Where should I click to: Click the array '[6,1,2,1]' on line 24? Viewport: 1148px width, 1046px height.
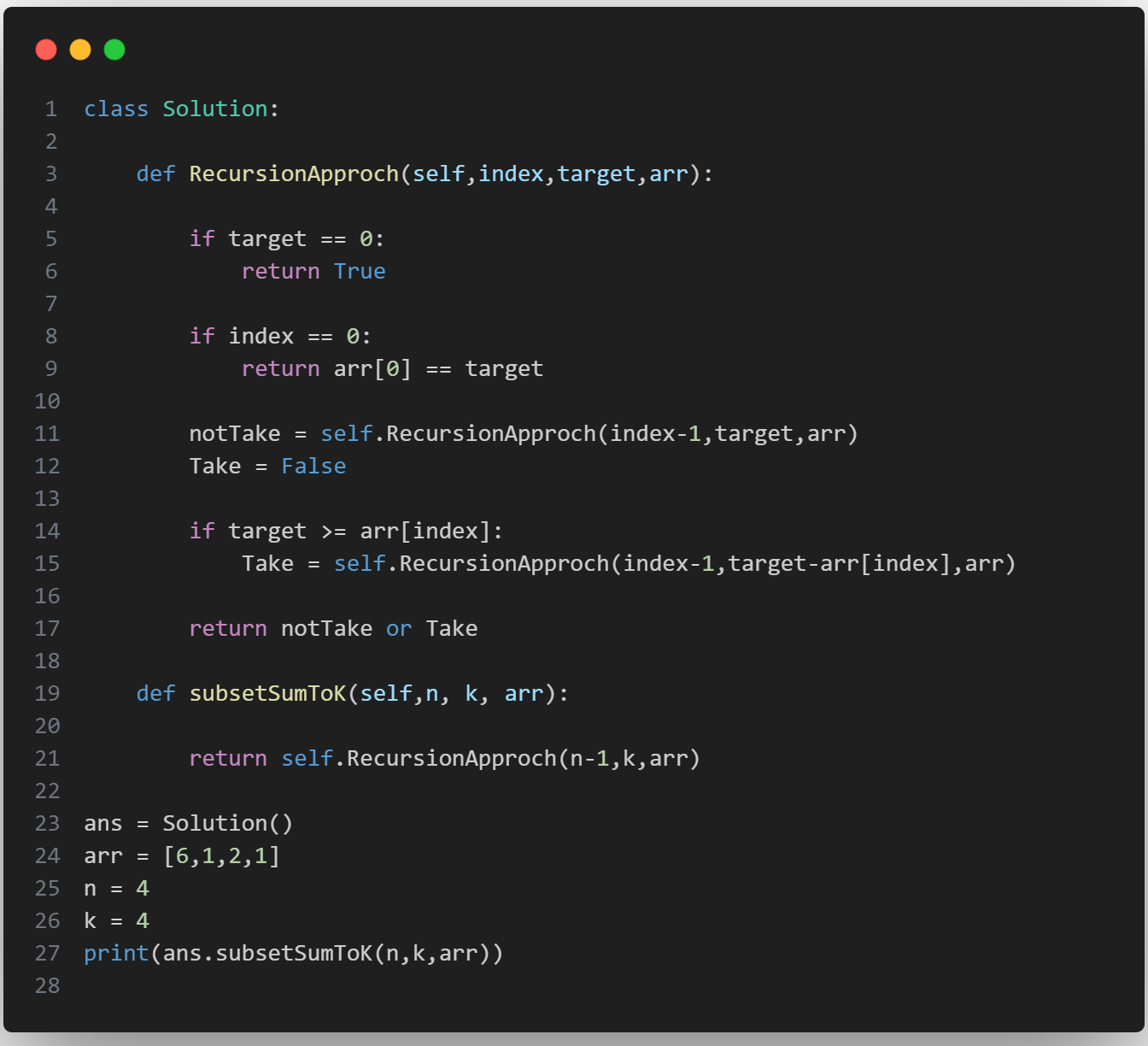click(222, 856)
